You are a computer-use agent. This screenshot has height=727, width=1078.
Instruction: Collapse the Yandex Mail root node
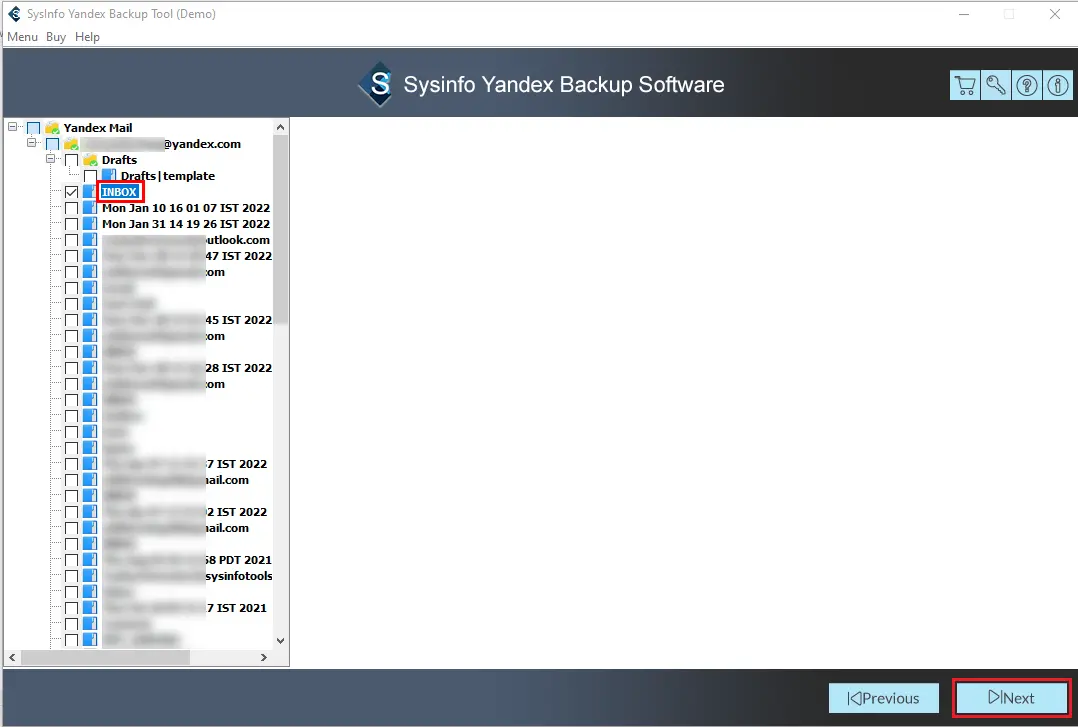[13, 128]
